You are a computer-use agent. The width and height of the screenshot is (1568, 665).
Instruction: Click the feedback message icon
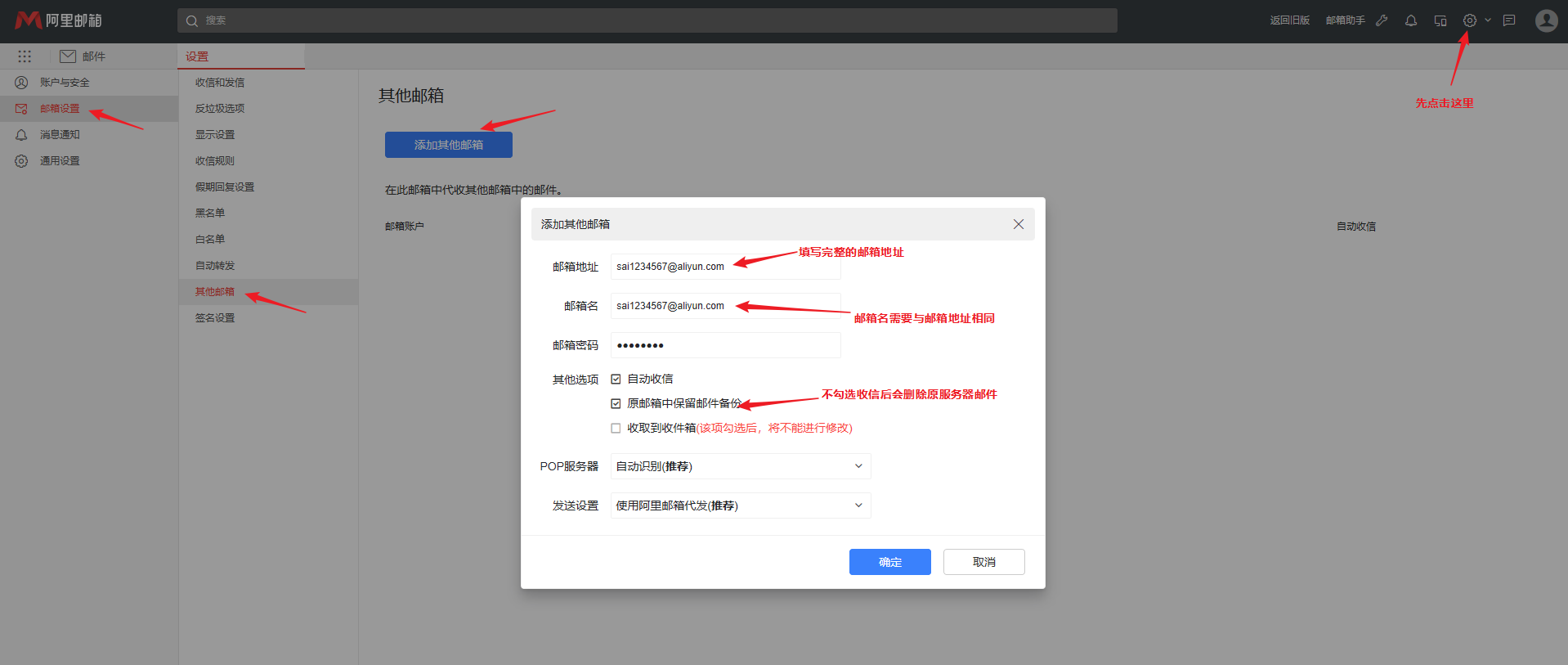(1509, 20)
